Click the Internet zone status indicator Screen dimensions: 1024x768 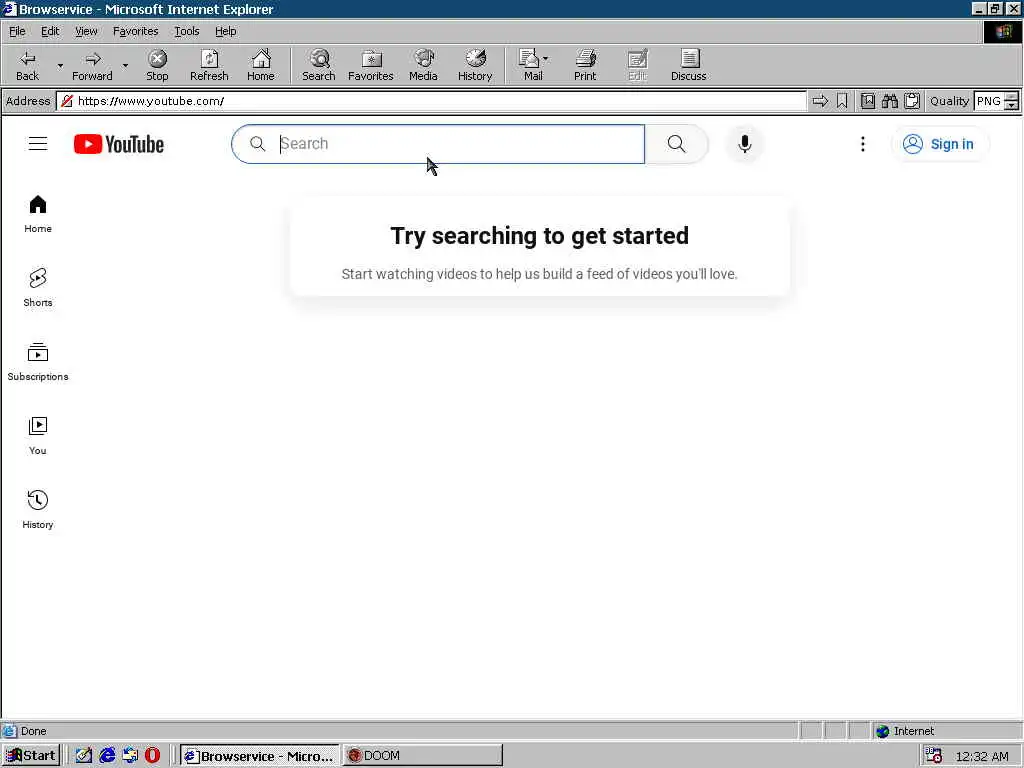click(904, 731)
